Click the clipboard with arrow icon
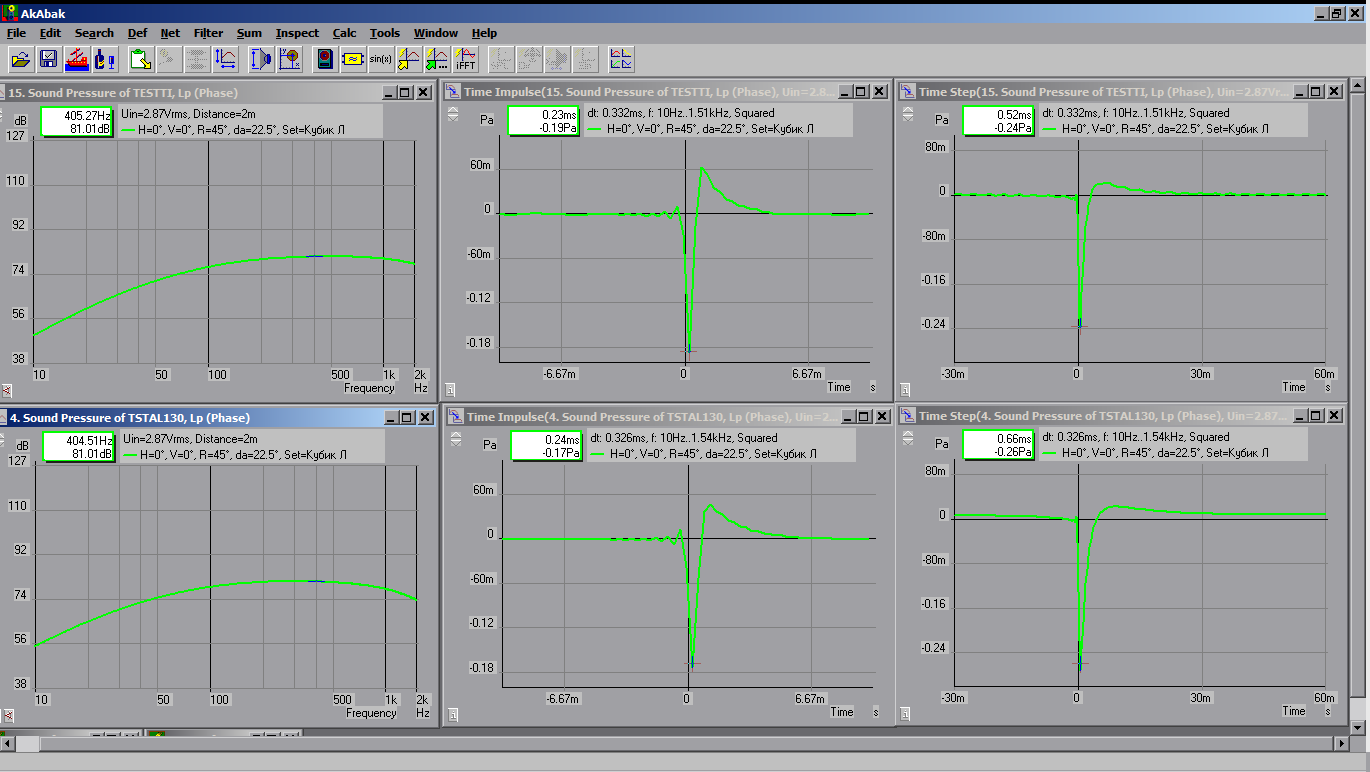Viewport: 1370px width, 772px height. [141, 60]
